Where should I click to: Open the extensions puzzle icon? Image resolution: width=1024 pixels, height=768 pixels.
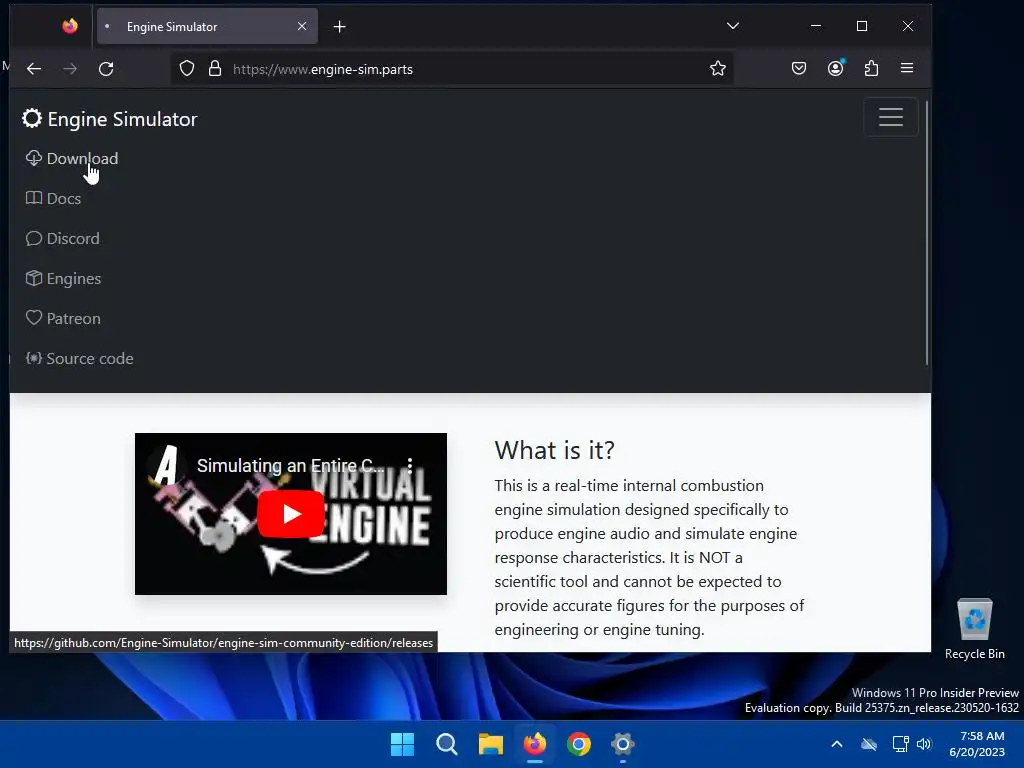click(x=871, y=68)
